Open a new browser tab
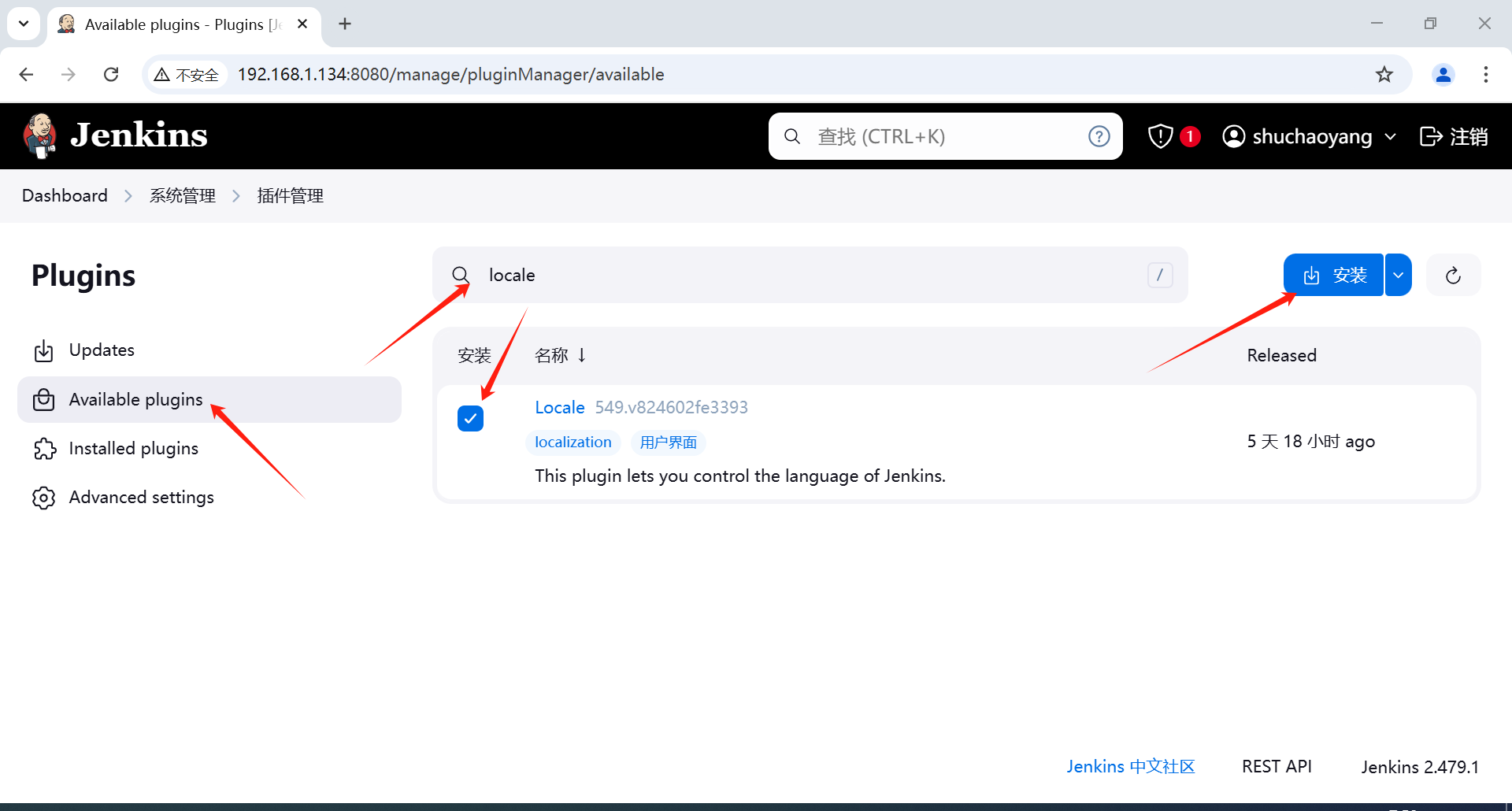Screen dimensions: 1512x811 pos(345,24)
